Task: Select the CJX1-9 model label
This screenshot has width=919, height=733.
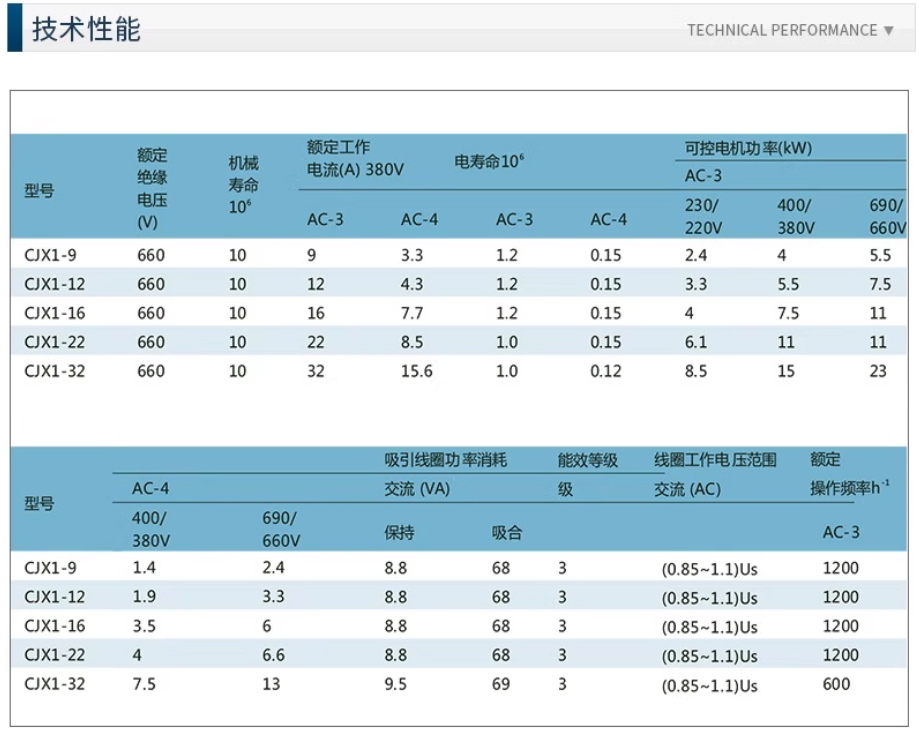Action: pos(50,255)
